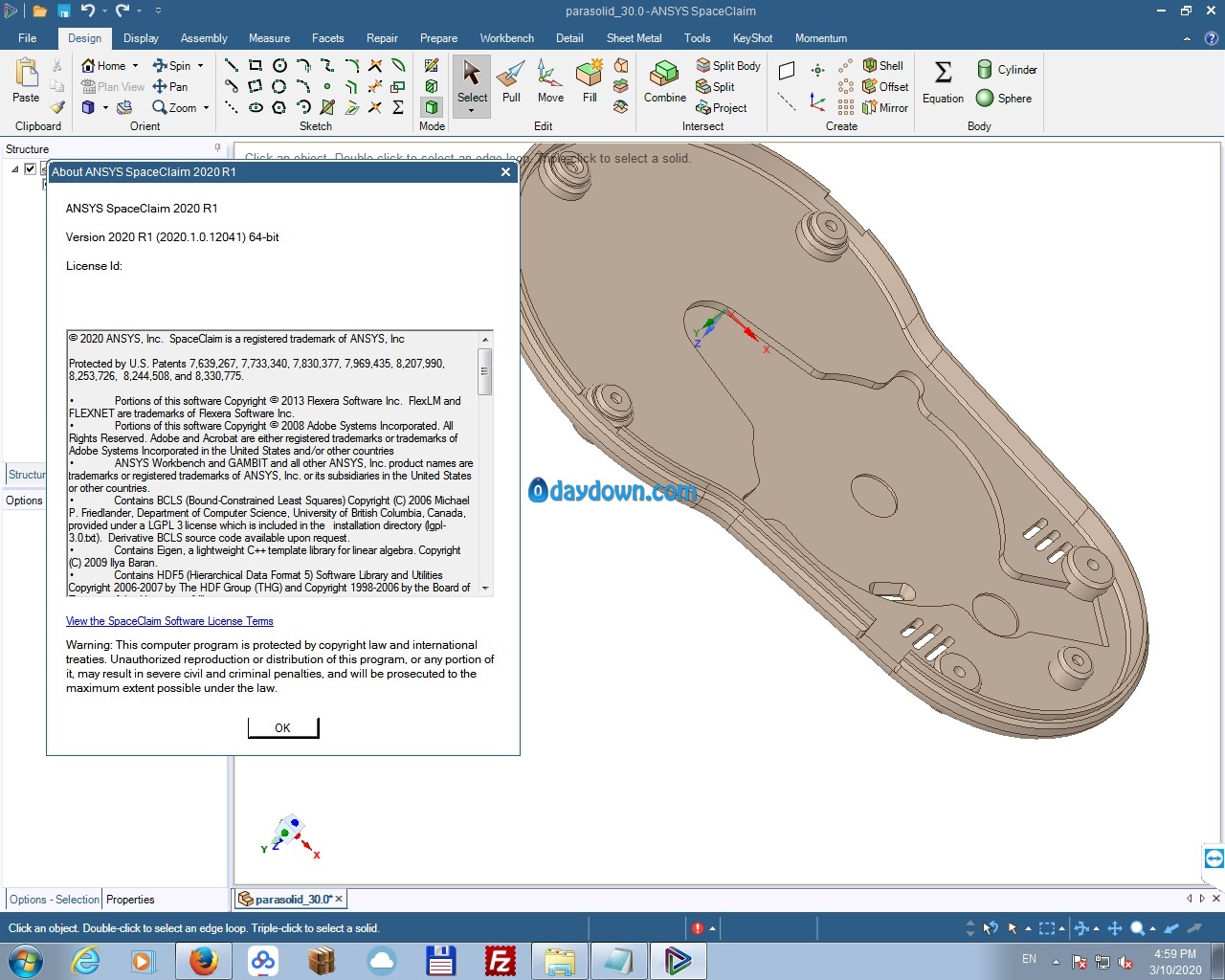Open the folder icon in title bar
This screenshot has height=980, width=1225.
coord(39,11)
